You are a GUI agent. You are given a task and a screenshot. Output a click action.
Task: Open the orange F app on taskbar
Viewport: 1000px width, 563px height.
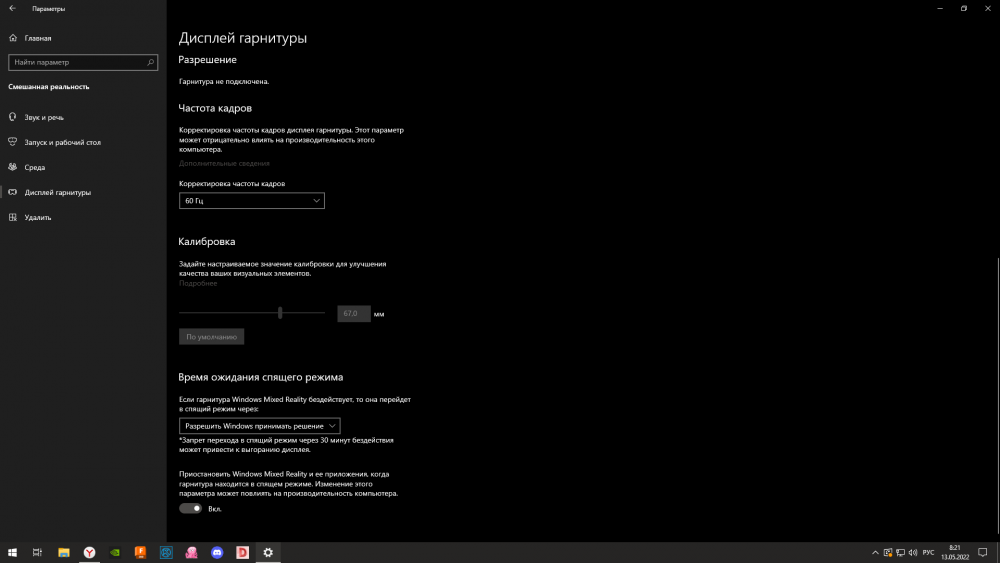pyautogui.click(x=140, y=553)
